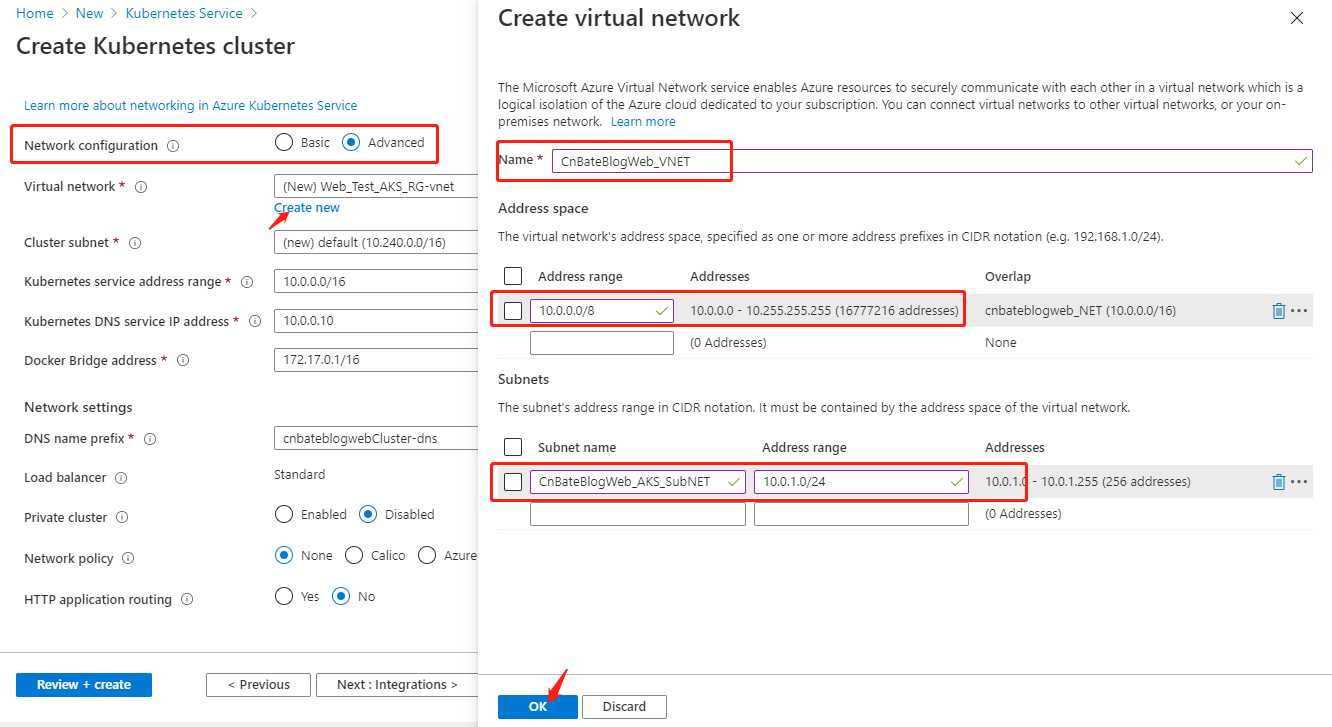Close the Create virtual network panel

pyautogui.click(x=1297, y=18)
